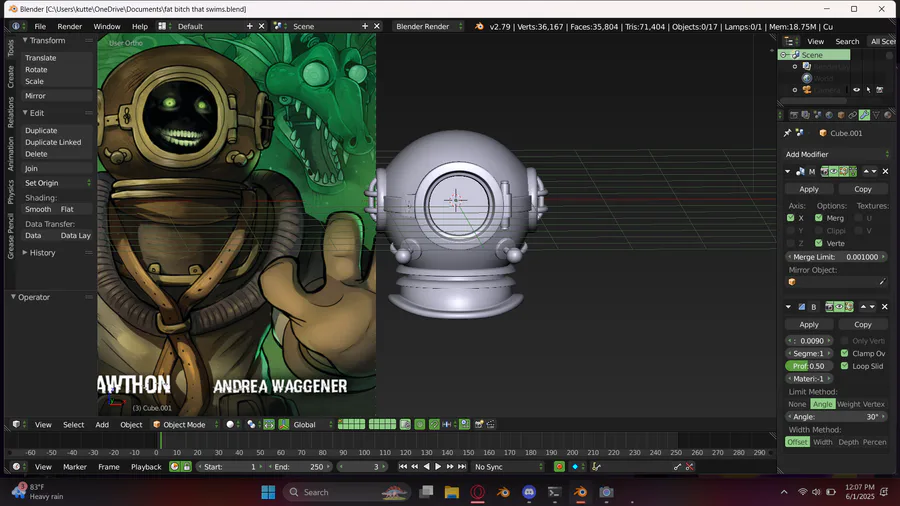The image size is (900, 506).
Task: Expand the History panel
Action: 25,252
